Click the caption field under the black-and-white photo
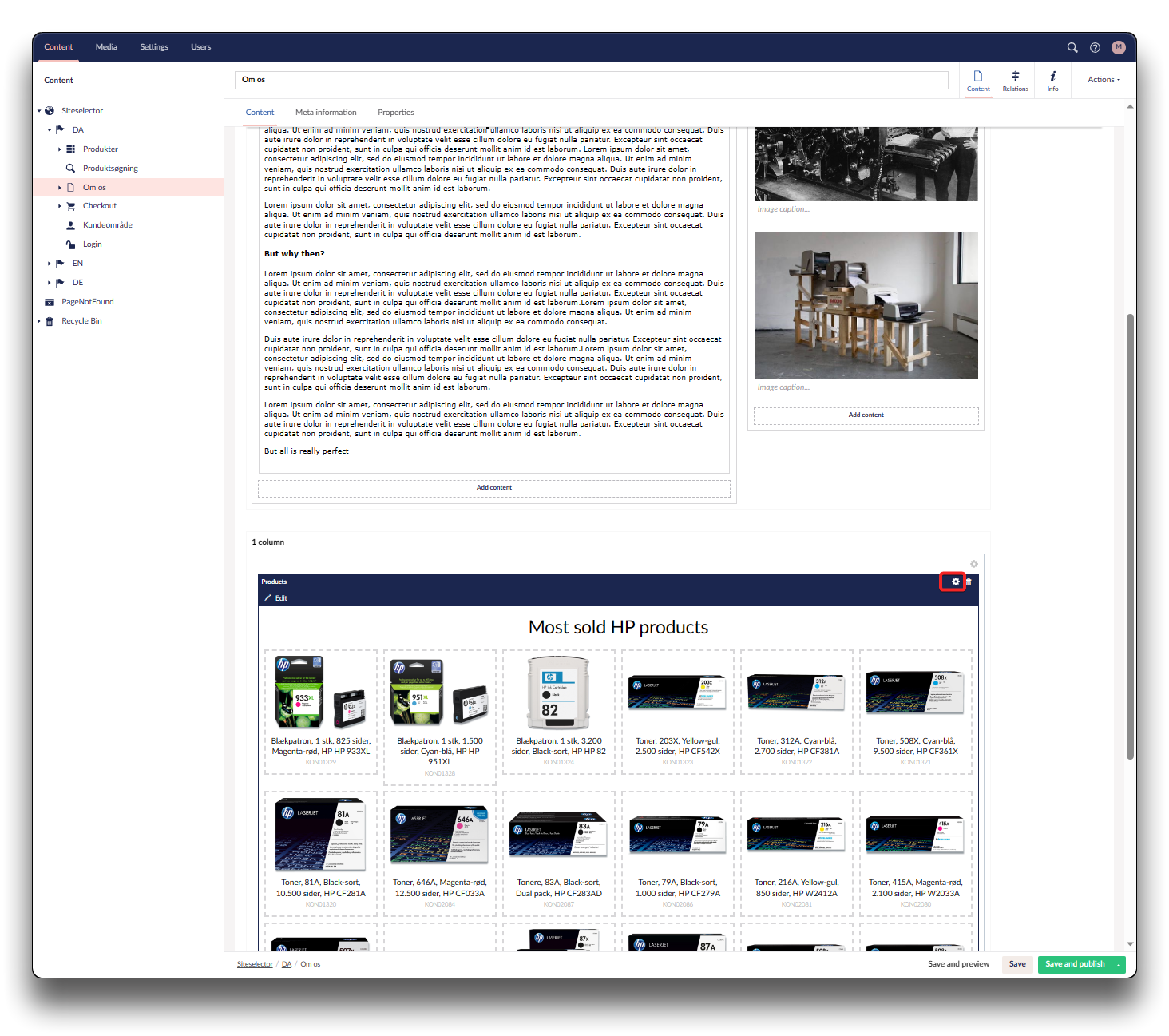The width and height of the screenshot is (1169, 1036). click(866, 209)
